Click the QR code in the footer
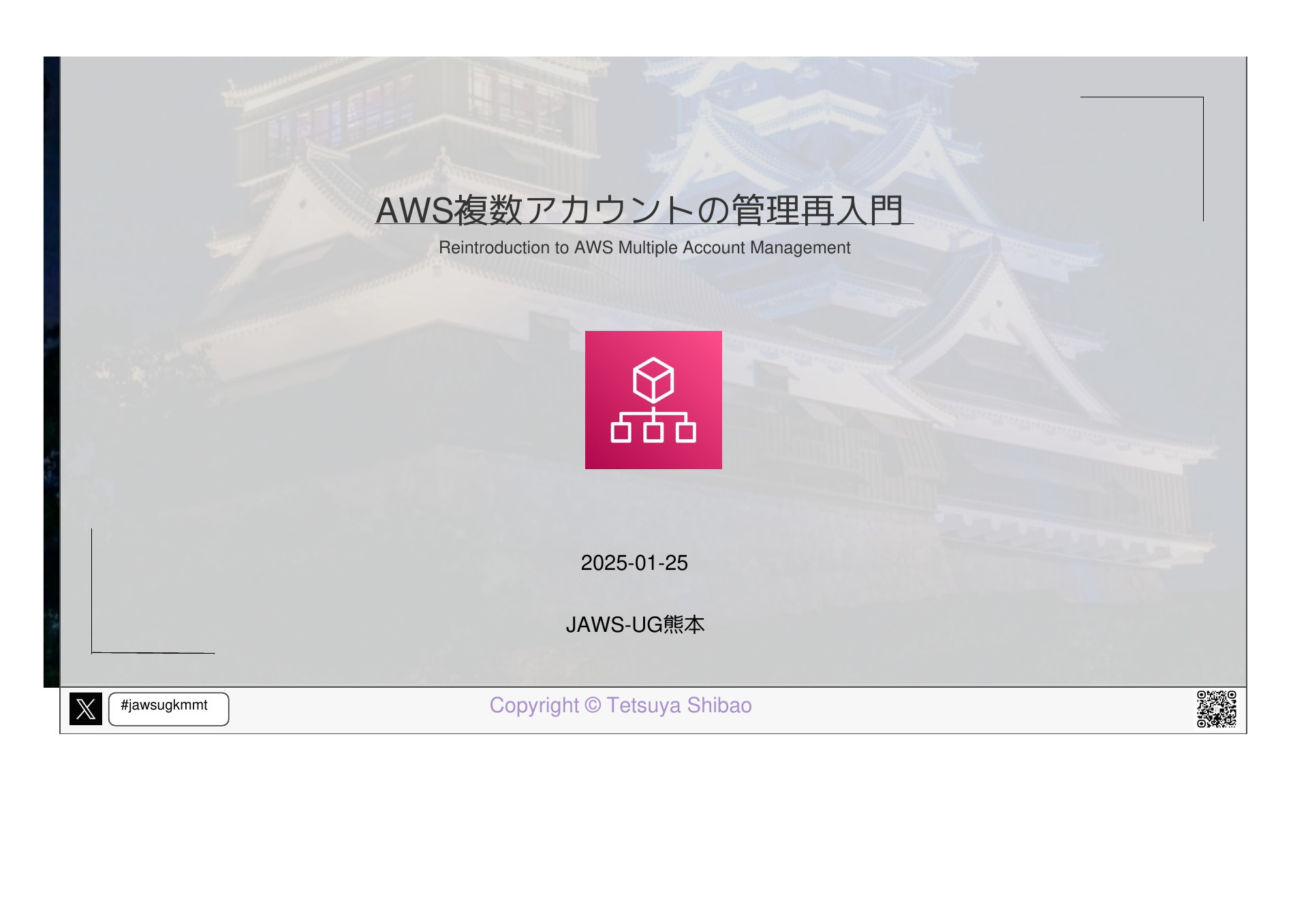 1217,709
